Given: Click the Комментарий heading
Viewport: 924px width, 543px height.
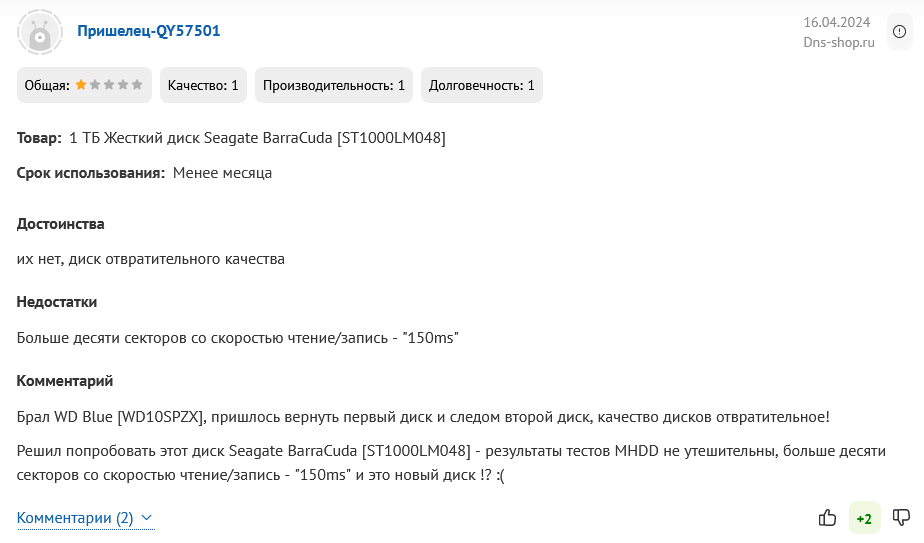Looking at the screenshot, I should pyautogui.click(x=65, y=381).
